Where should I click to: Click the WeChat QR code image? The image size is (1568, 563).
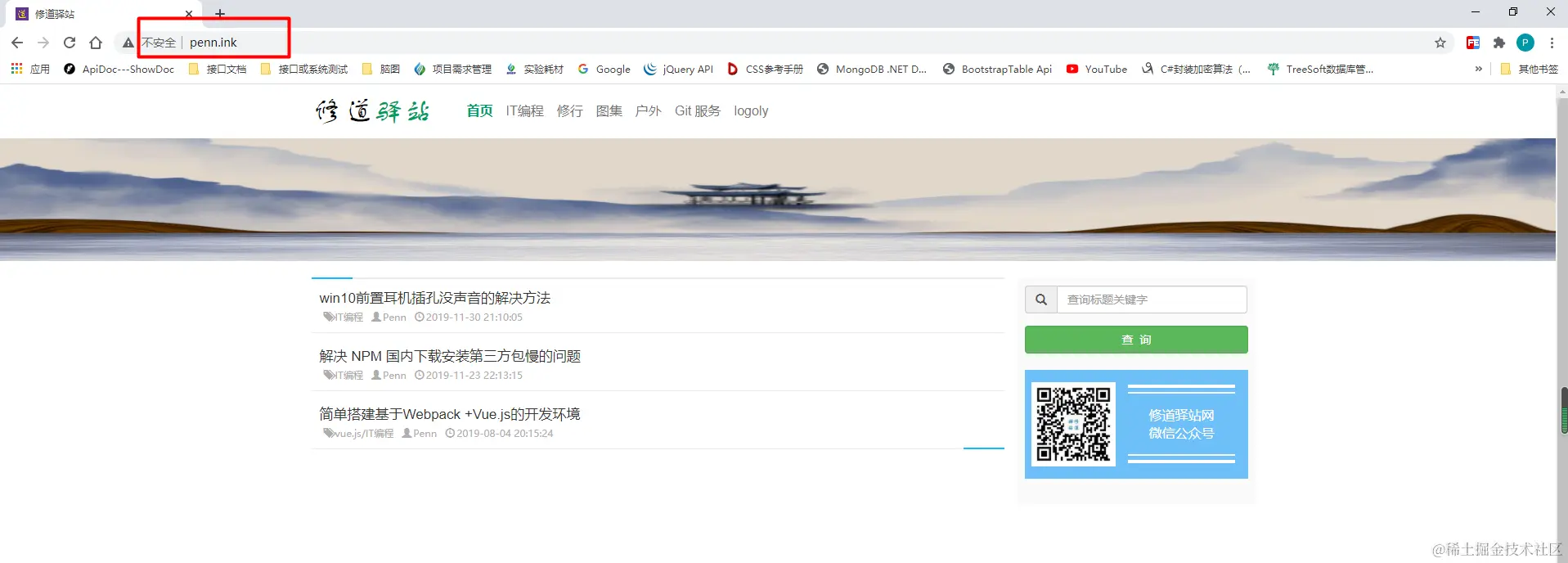click(1073, 424)
